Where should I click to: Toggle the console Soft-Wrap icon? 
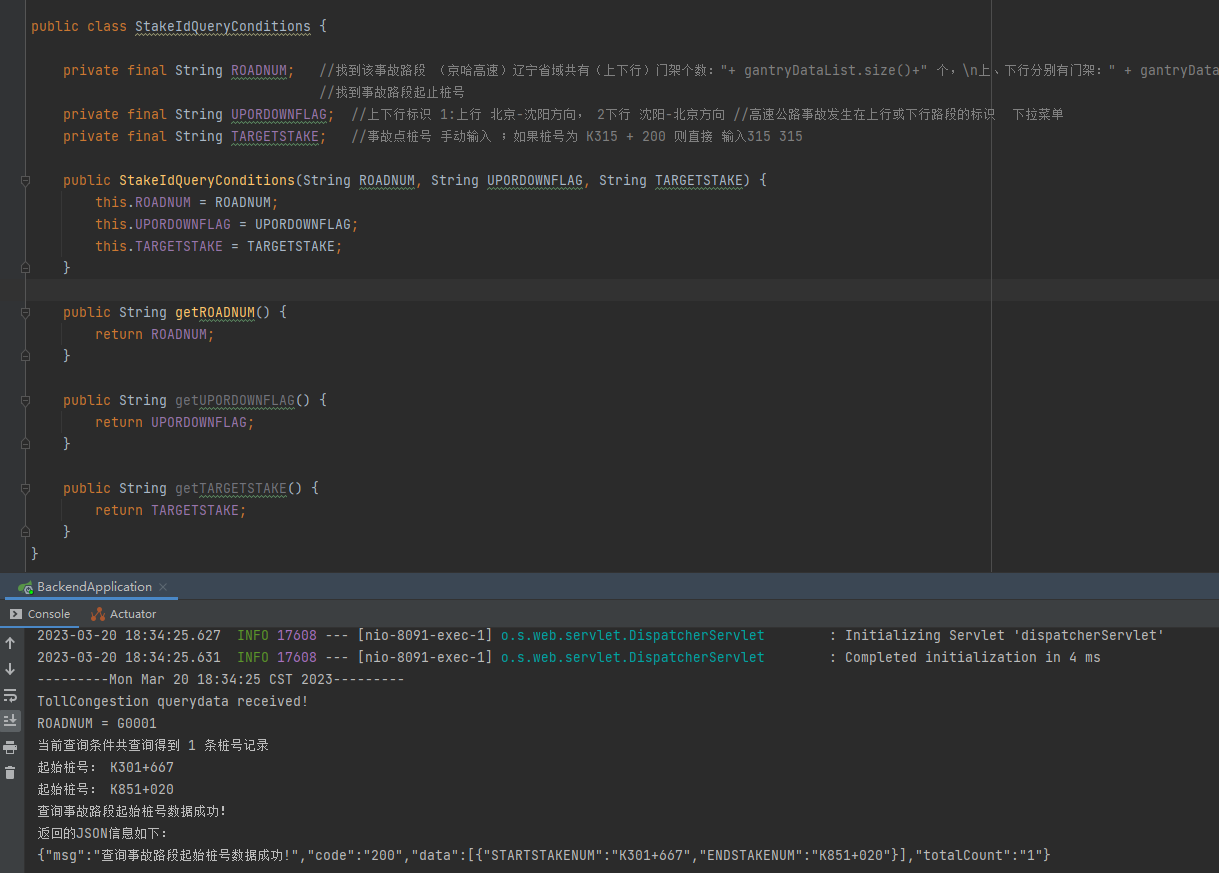click(10, 695)
